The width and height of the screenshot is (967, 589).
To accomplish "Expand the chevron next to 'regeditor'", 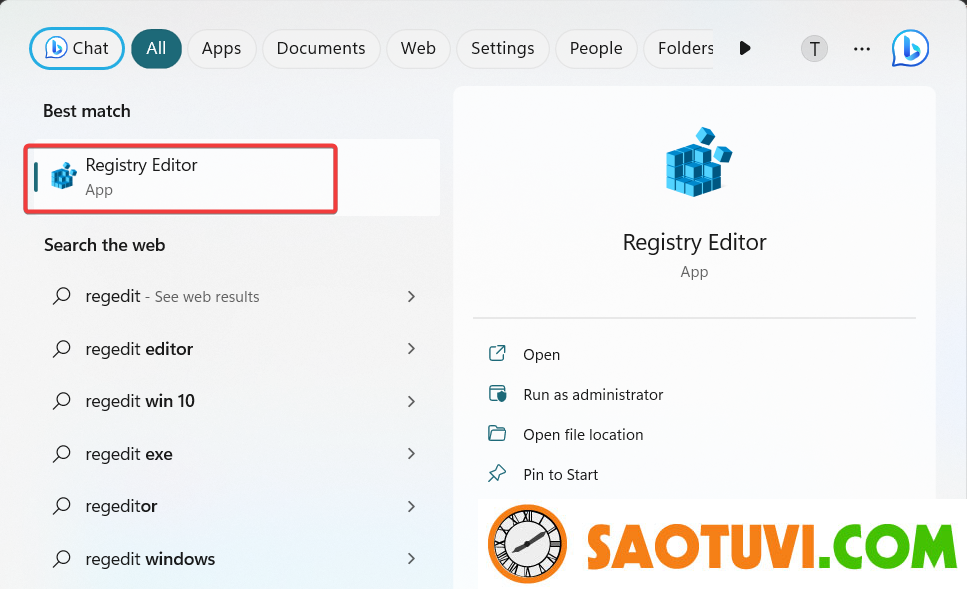I will click(411, 506).
